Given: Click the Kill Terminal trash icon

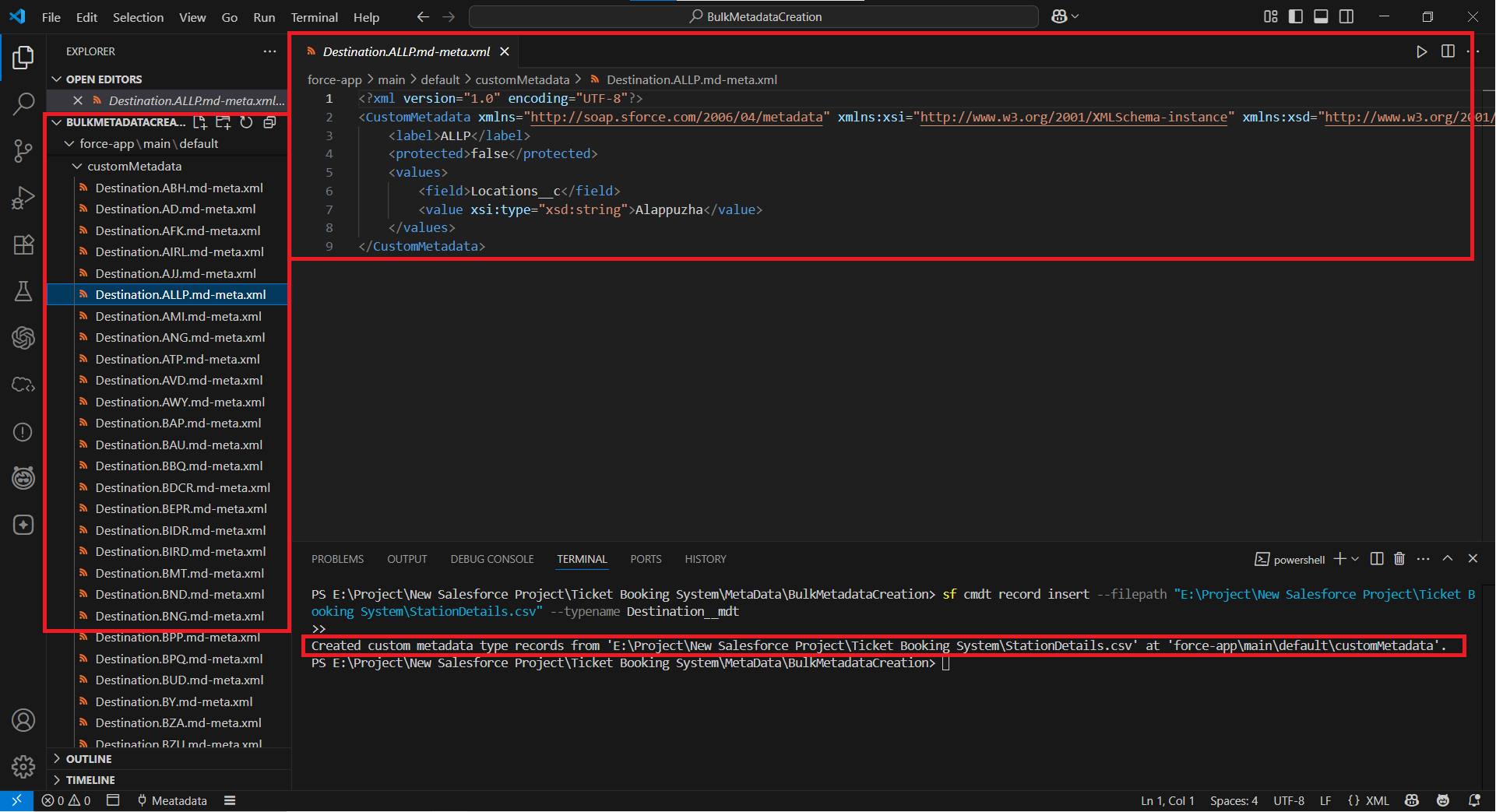Looking at the screenshot, I should 1399,559.
